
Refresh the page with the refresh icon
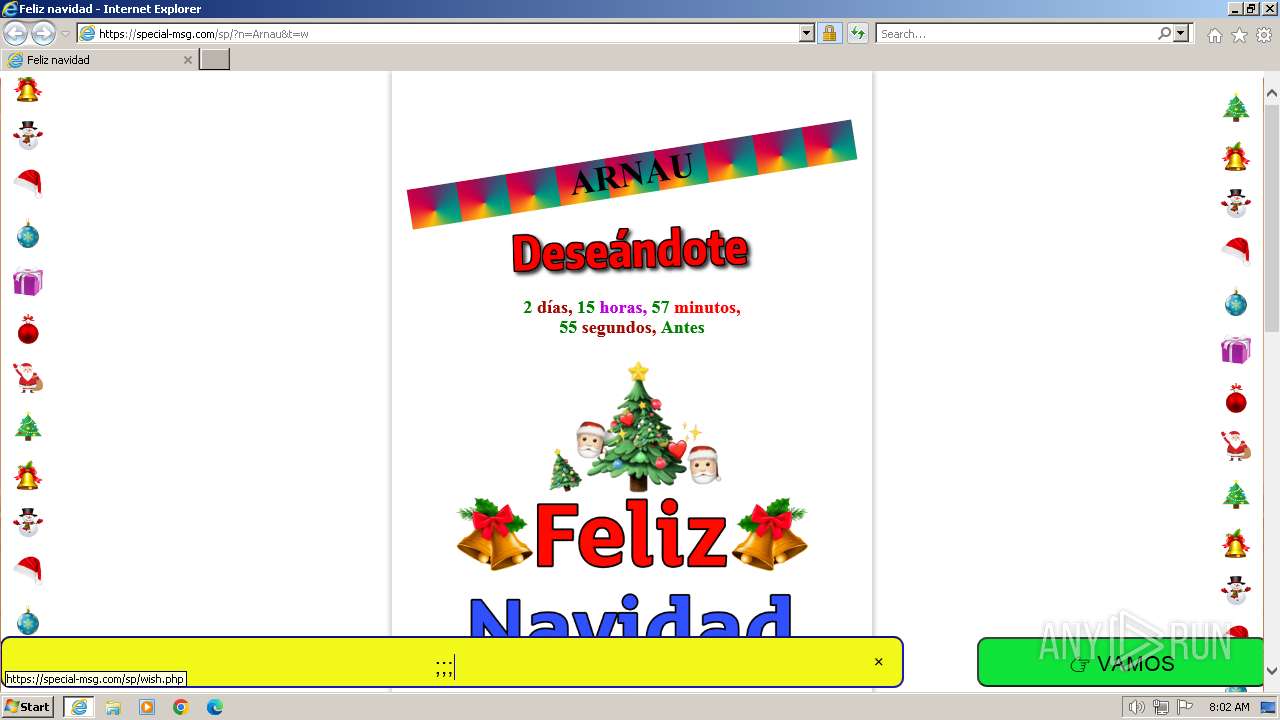coord(857,33)
